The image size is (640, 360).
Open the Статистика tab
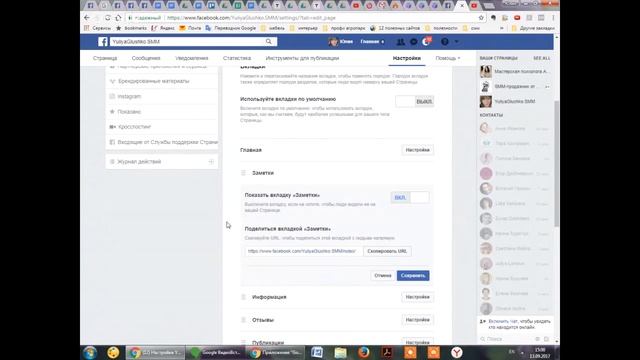pos(237,58)
